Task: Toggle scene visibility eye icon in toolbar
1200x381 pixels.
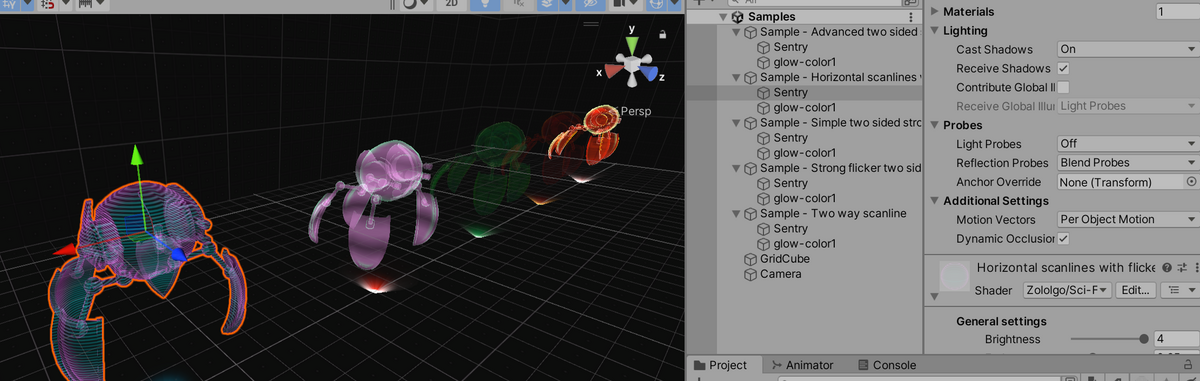Action: click(x=591, y=4)
